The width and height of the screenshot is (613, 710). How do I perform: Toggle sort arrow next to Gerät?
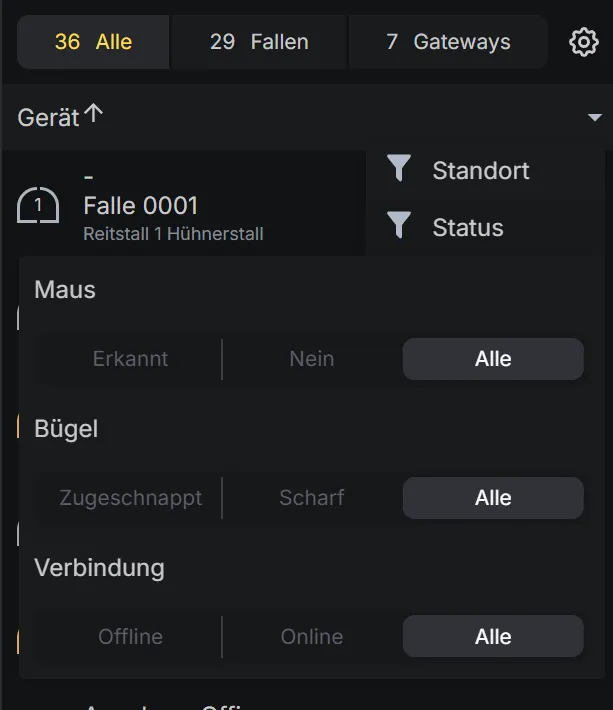(94, 115)
